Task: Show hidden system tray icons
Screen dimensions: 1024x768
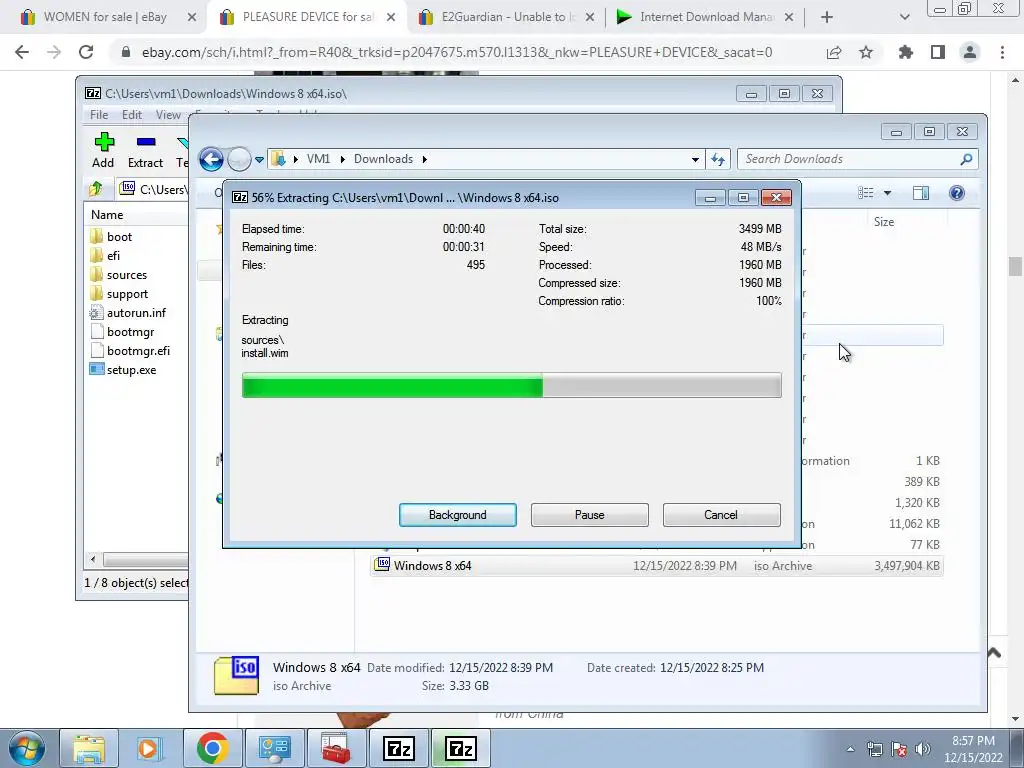Action: coord(850,749)
